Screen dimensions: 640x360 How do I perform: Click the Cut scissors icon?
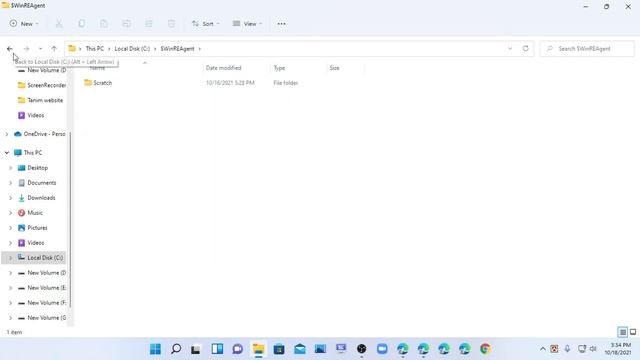pos(59,24)
